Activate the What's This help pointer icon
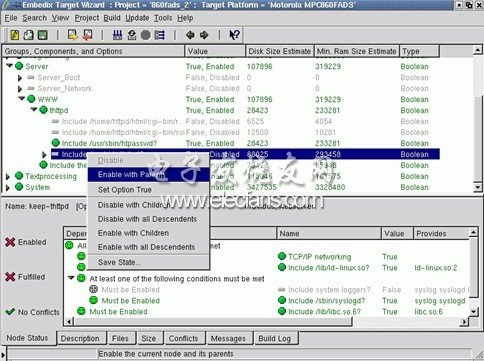Image resolution: width=484 pixels, height=361 pixels. [x=234, y=35]
